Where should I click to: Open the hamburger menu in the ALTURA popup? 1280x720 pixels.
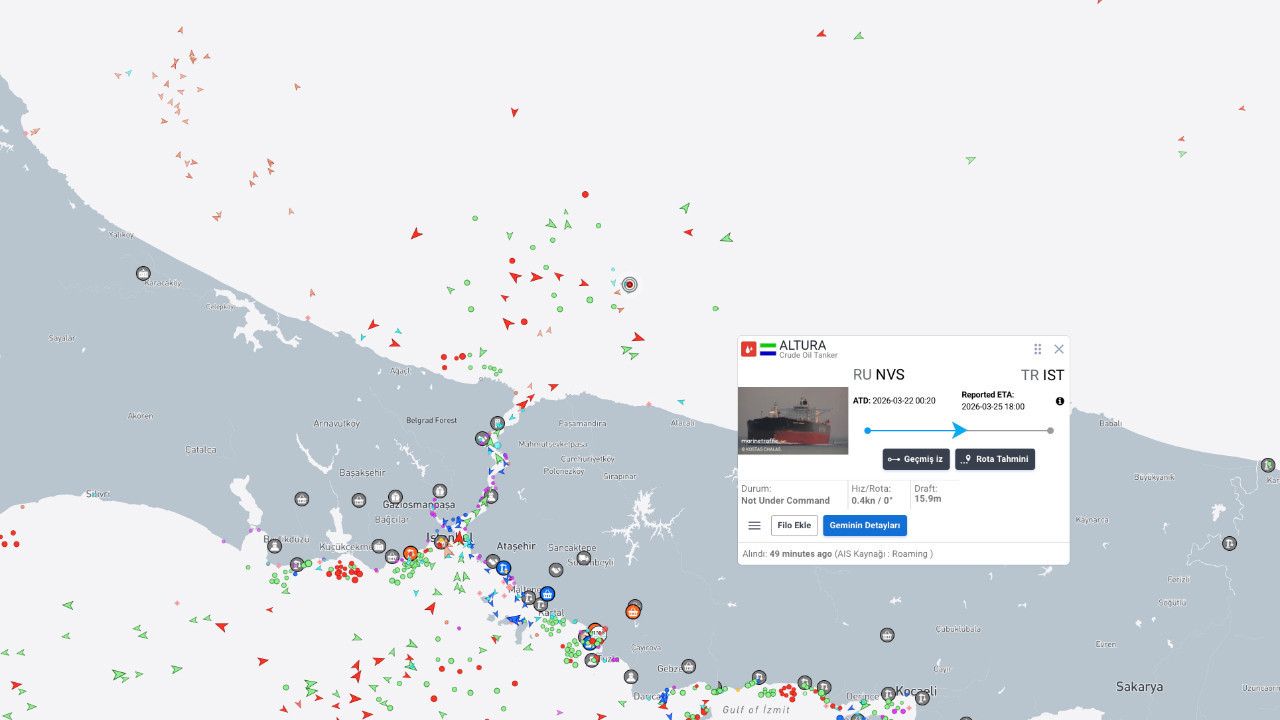[x=755, y=526]
